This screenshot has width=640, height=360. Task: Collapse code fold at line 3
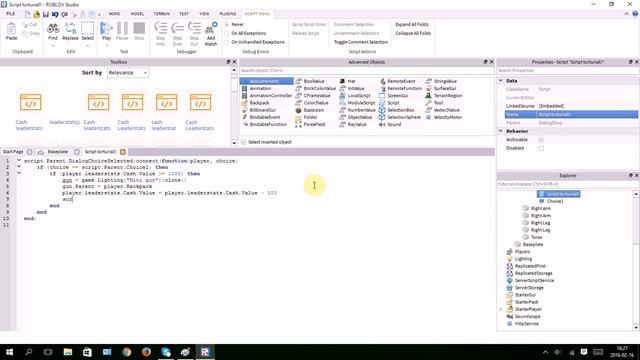coord(19,173)
